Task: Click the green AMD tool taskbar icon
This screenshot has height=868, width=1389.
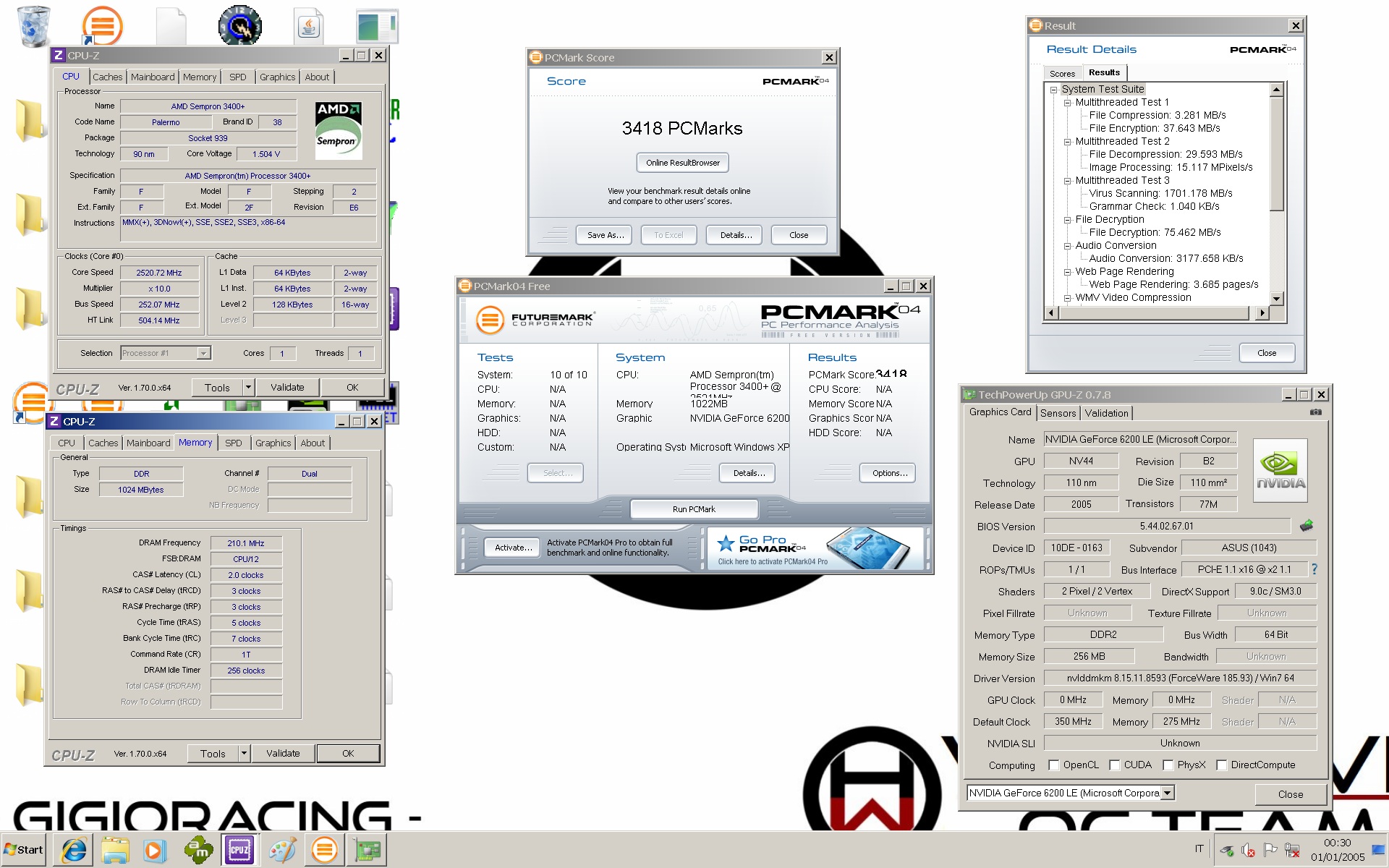Action: tap(197, 850)
